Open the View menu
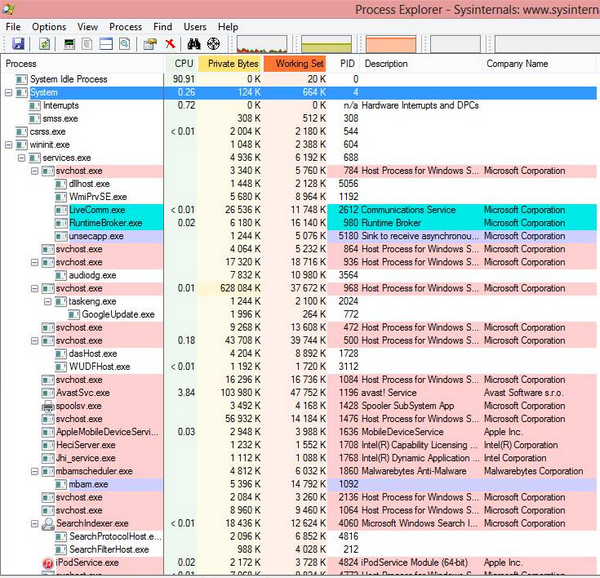 (x=88, y=27)
